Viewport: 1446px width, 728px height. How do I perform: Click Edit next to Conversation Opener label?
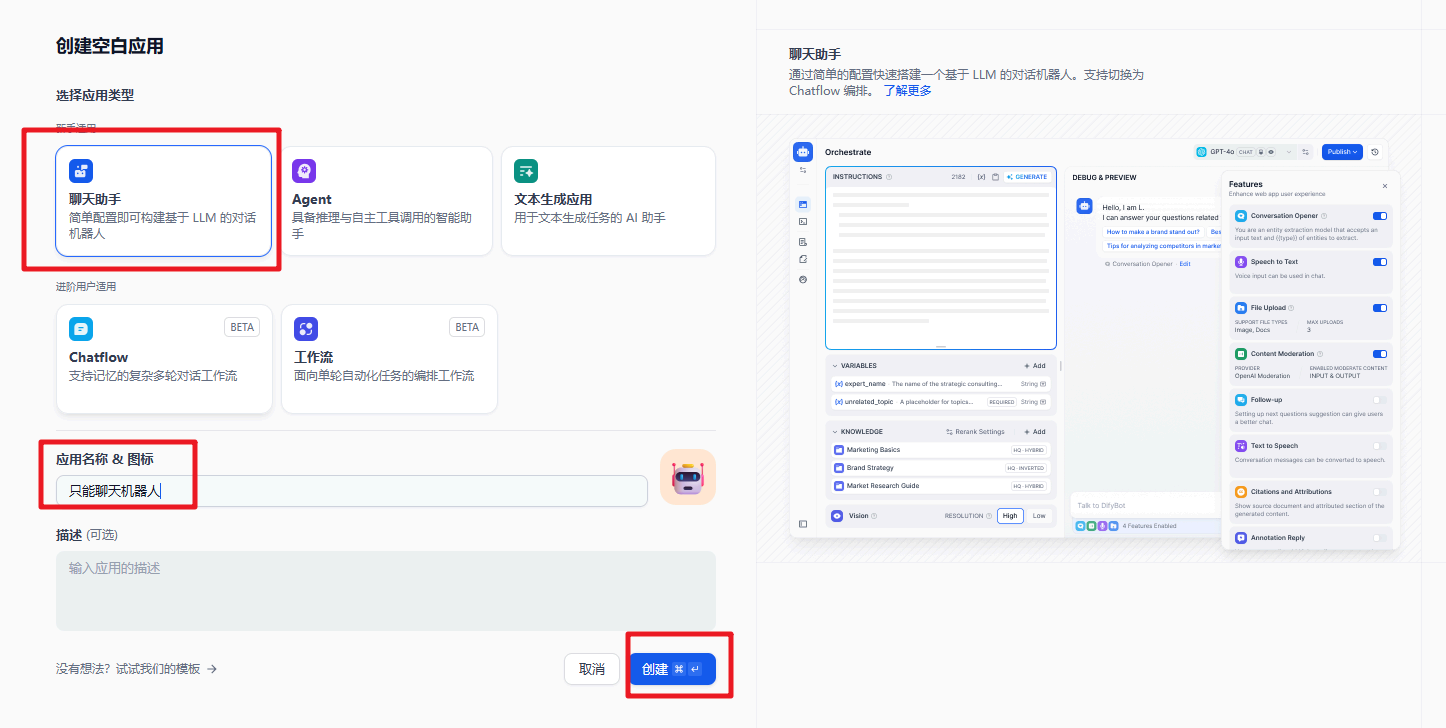coord(1185,264)
